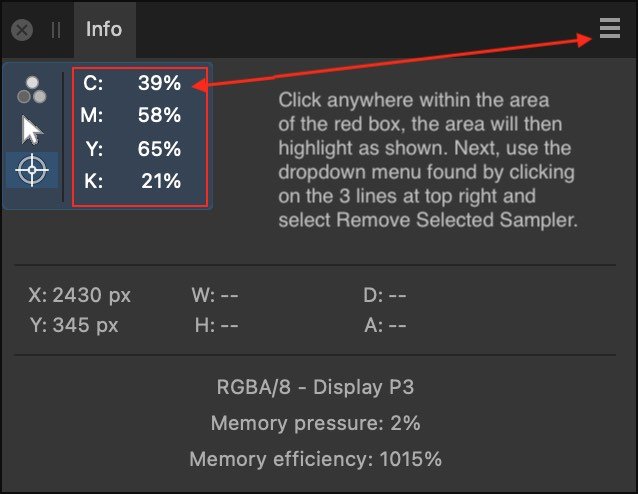Close the Info panel
Viewport: 638px width, 494px height.
(x=22, y=30)
